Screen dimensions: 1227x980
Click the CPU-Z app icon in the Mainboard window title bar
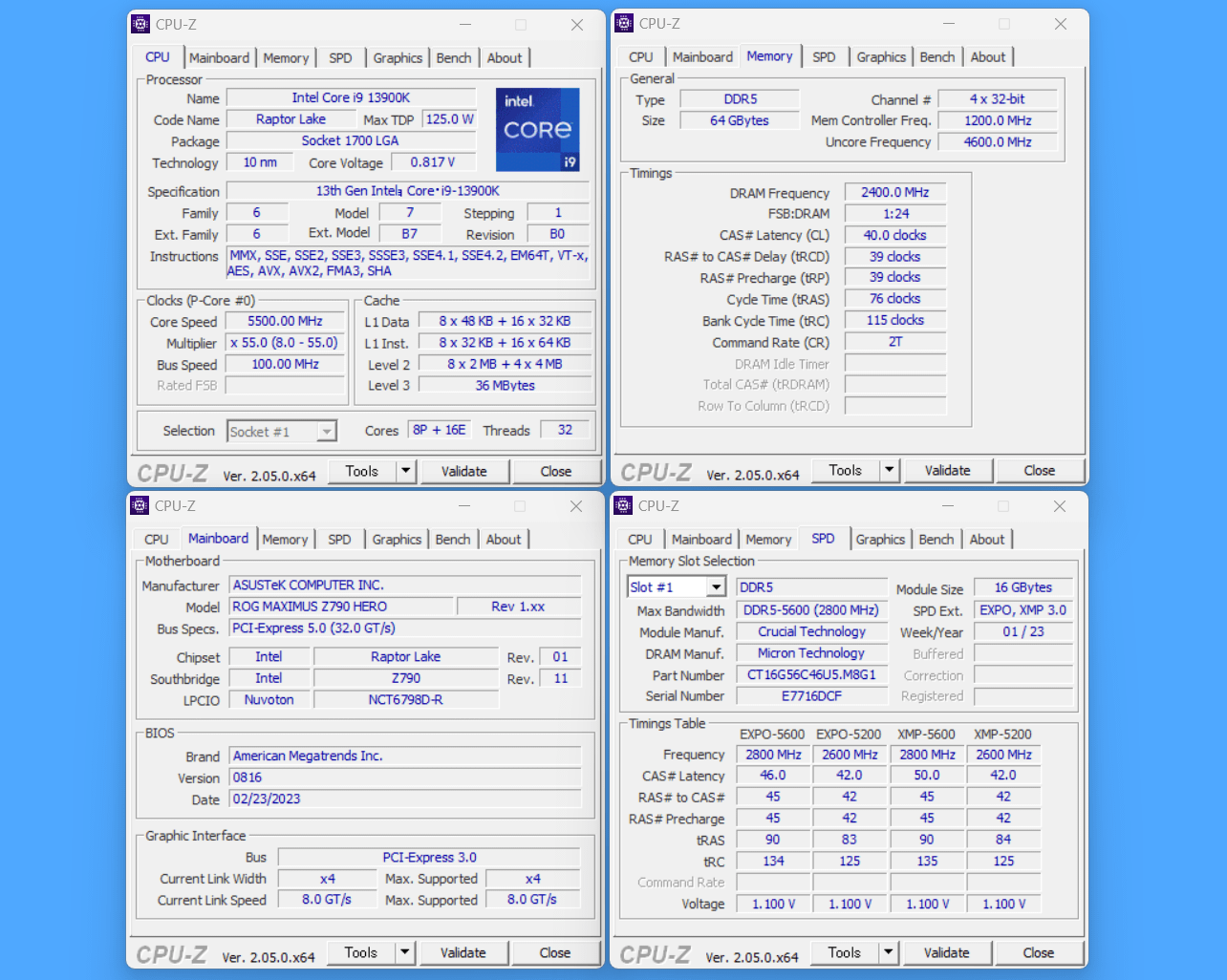(140, 506)
